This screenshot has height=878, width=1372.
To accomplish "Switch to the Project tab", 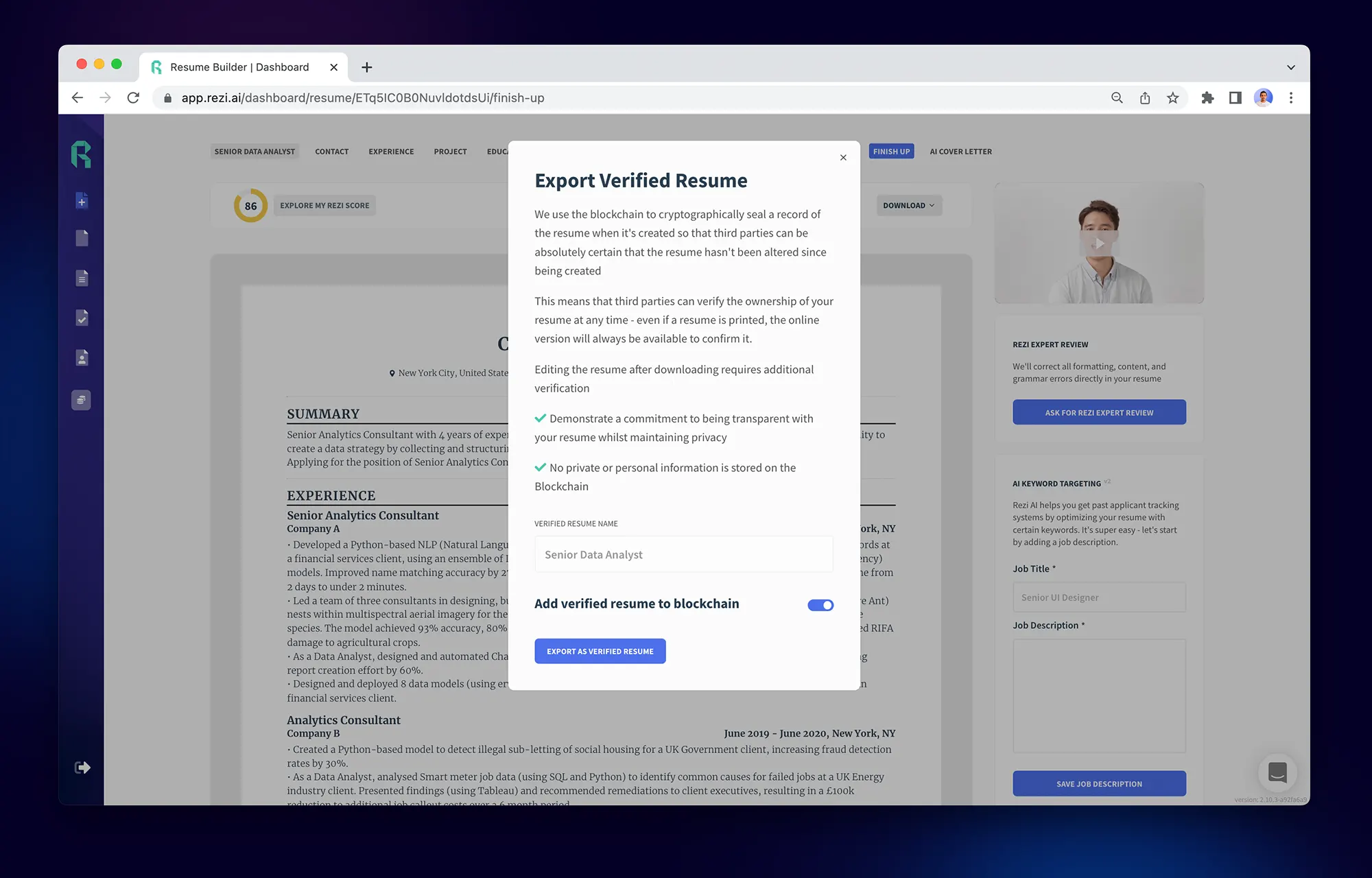I will (450, 152).
